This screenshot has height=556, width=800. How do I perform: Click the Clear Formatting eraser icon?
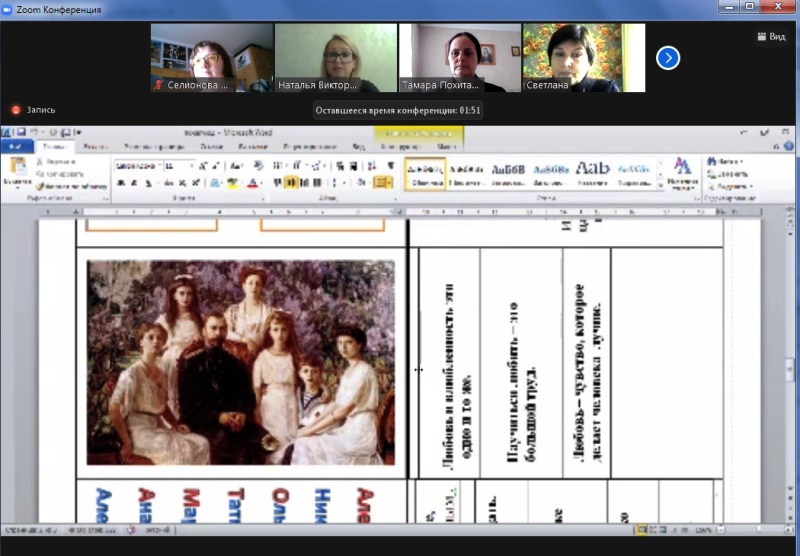259,166
